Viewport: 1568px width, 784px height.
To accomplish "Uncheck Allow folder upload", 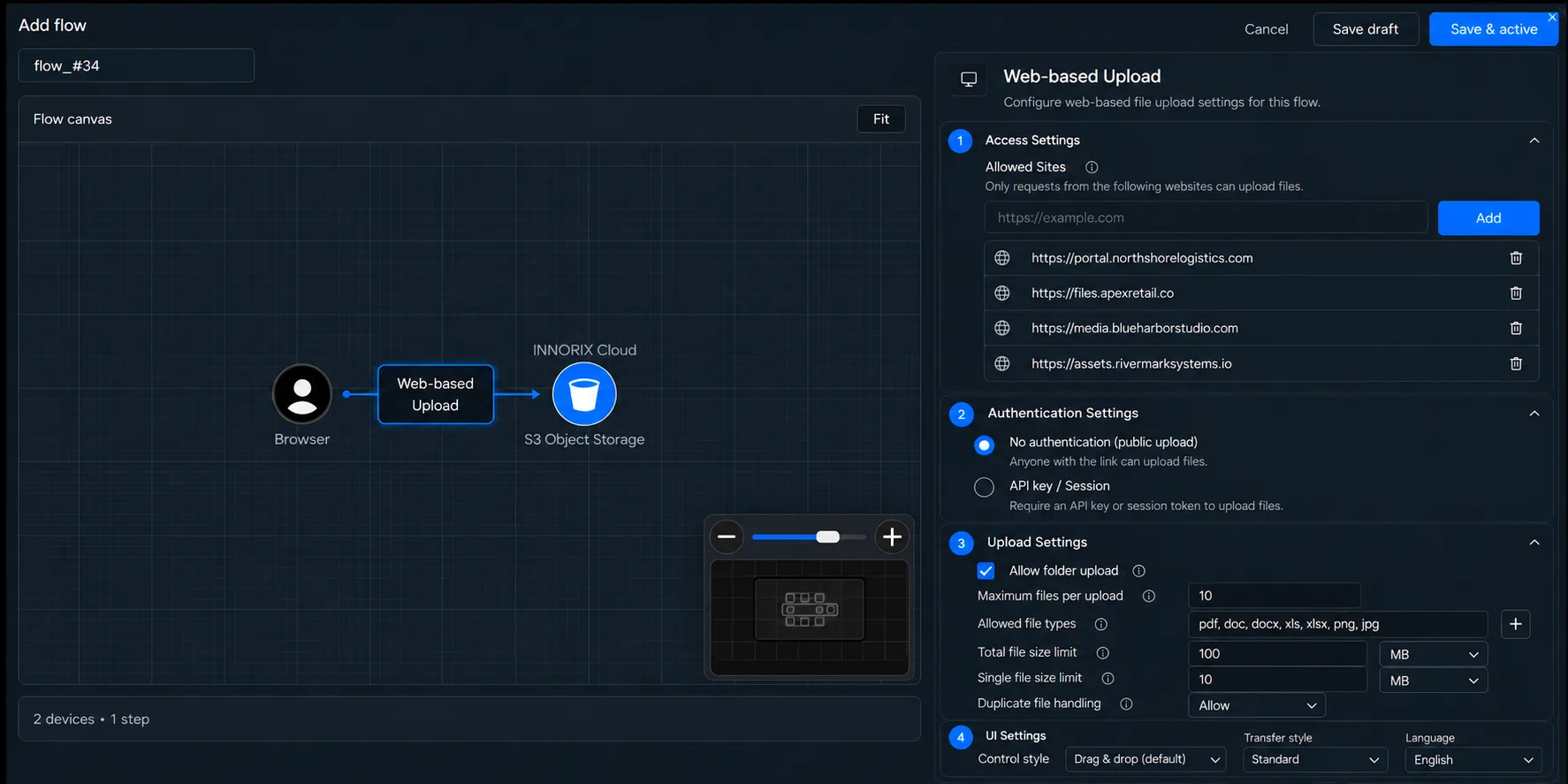I will tap(986, 571).
